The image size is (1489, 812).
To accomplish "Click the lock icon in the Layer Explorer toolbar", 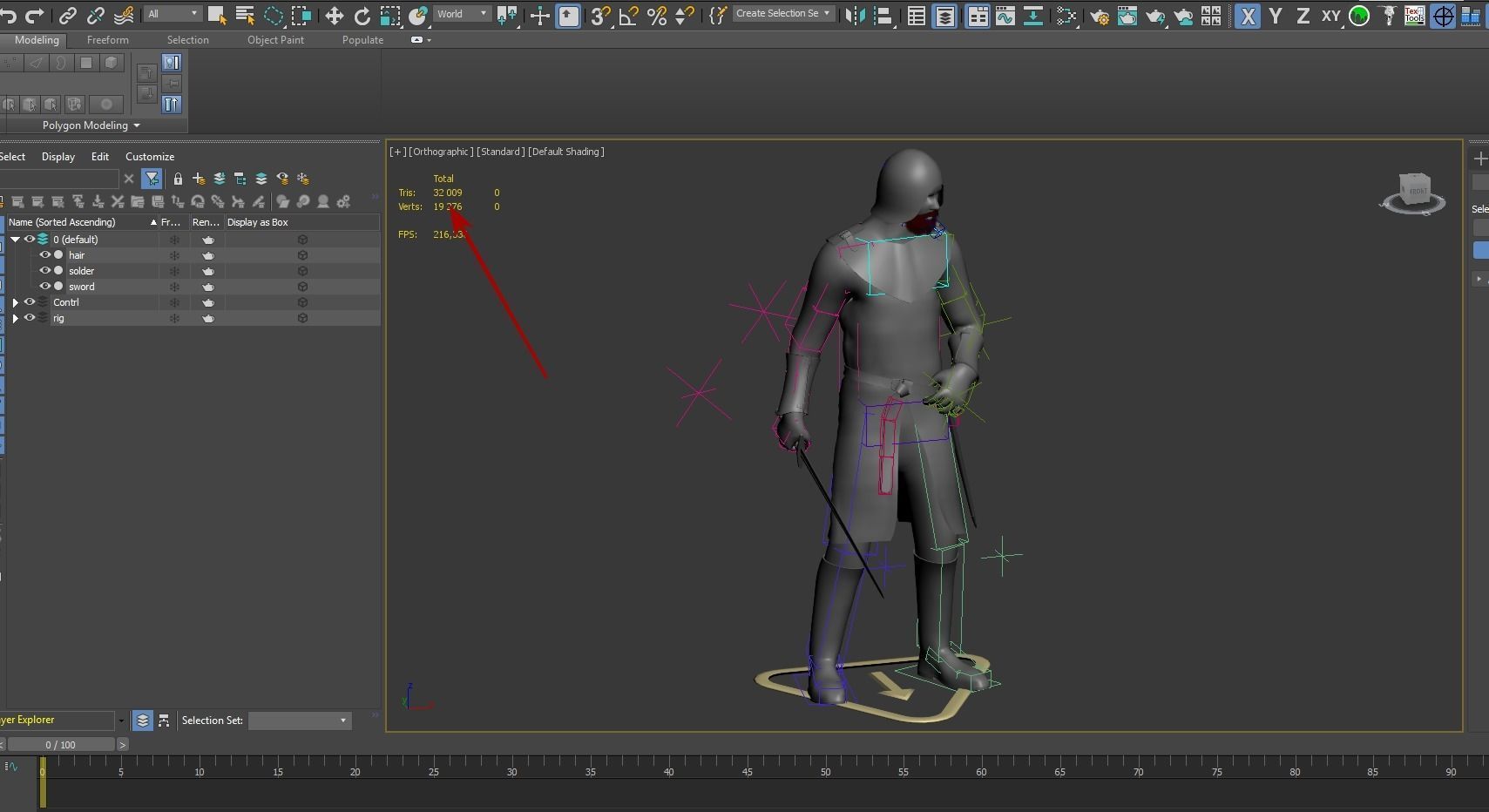I will pos(178,179).
